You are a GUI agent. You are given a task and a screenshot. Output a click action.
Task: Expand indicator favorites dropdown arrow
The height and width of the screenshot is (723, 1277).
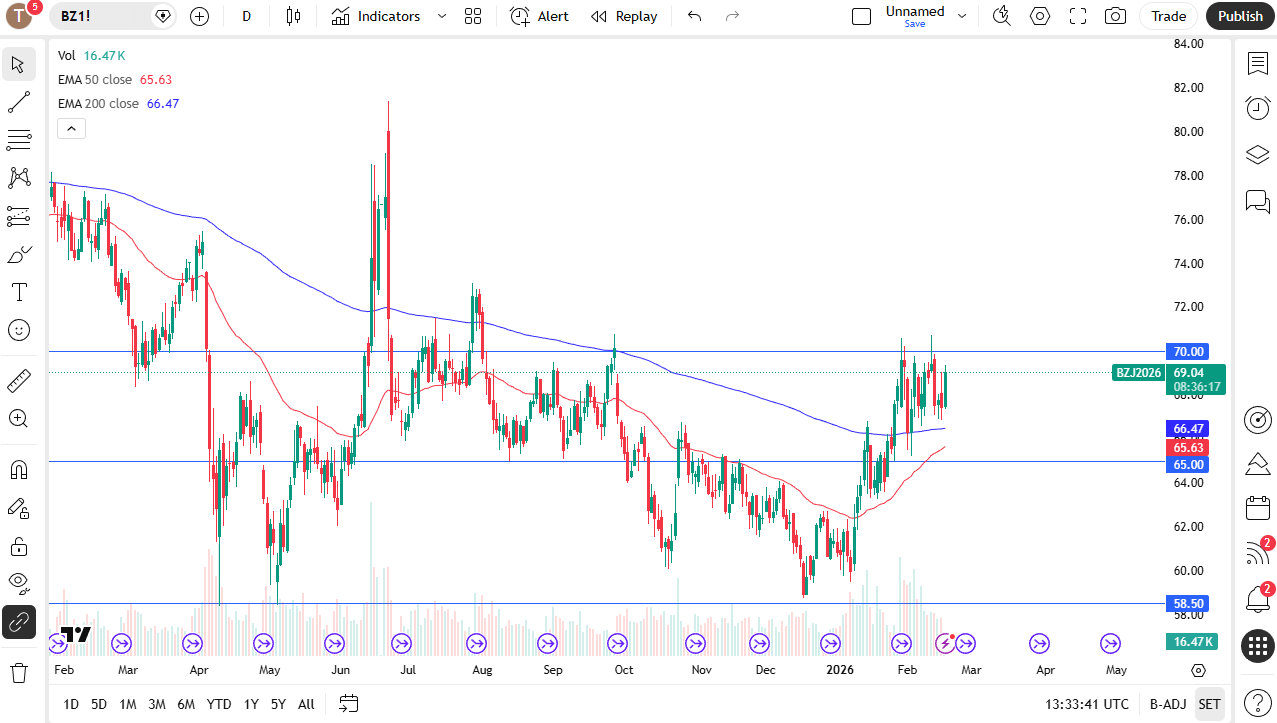[441, 16]
